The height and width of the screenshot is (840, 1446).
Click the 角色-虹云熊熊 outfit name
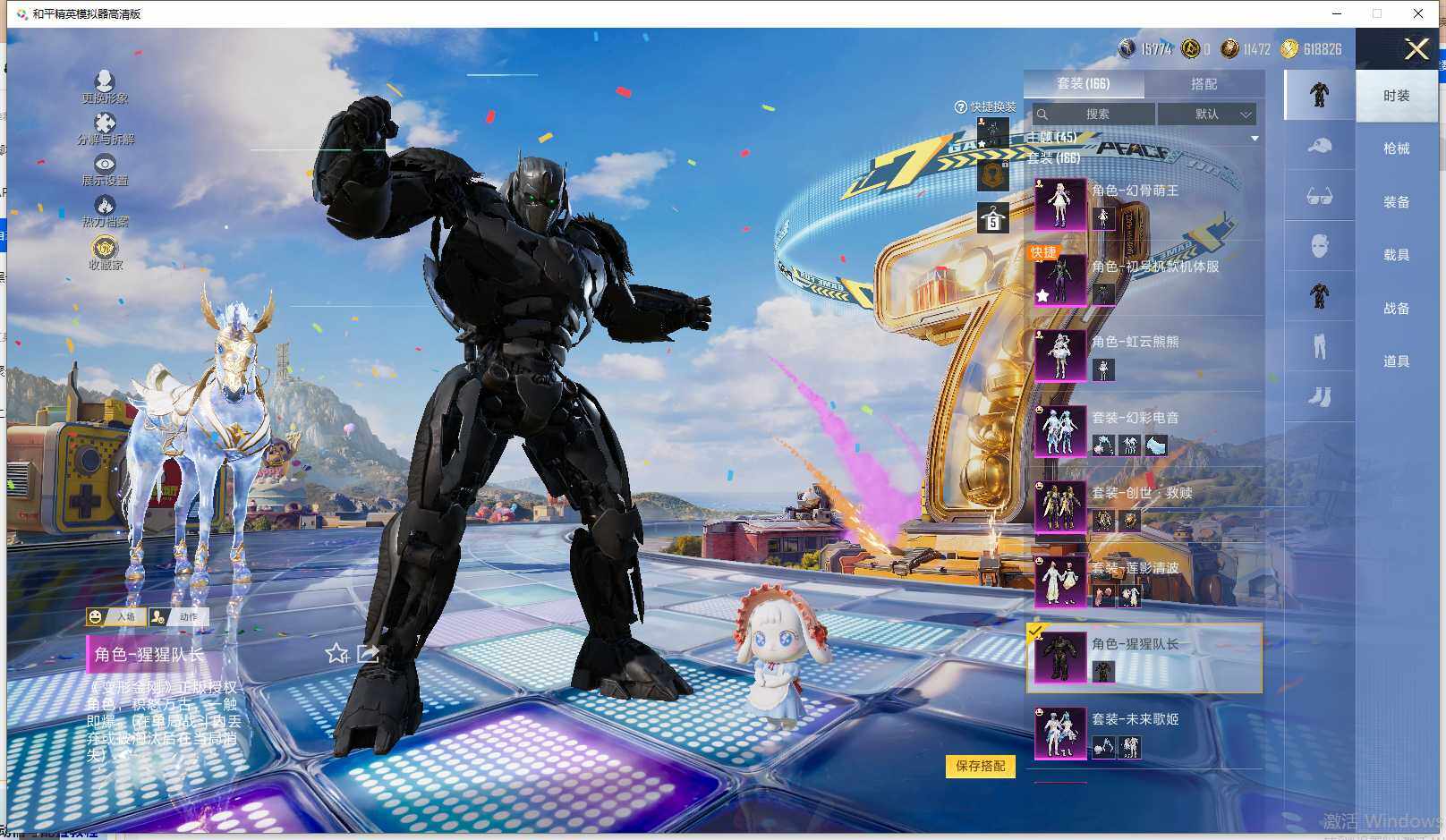pyautogui.click(x=1135, y=342)
